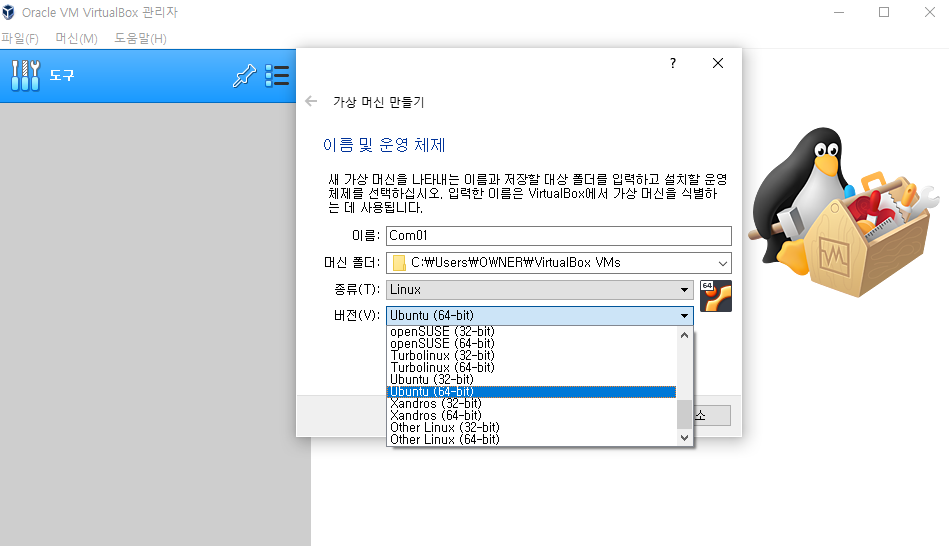Select highlighted Ubuntu (64-bit) list entry
949x546 pixels.
(x=531, y=392)
